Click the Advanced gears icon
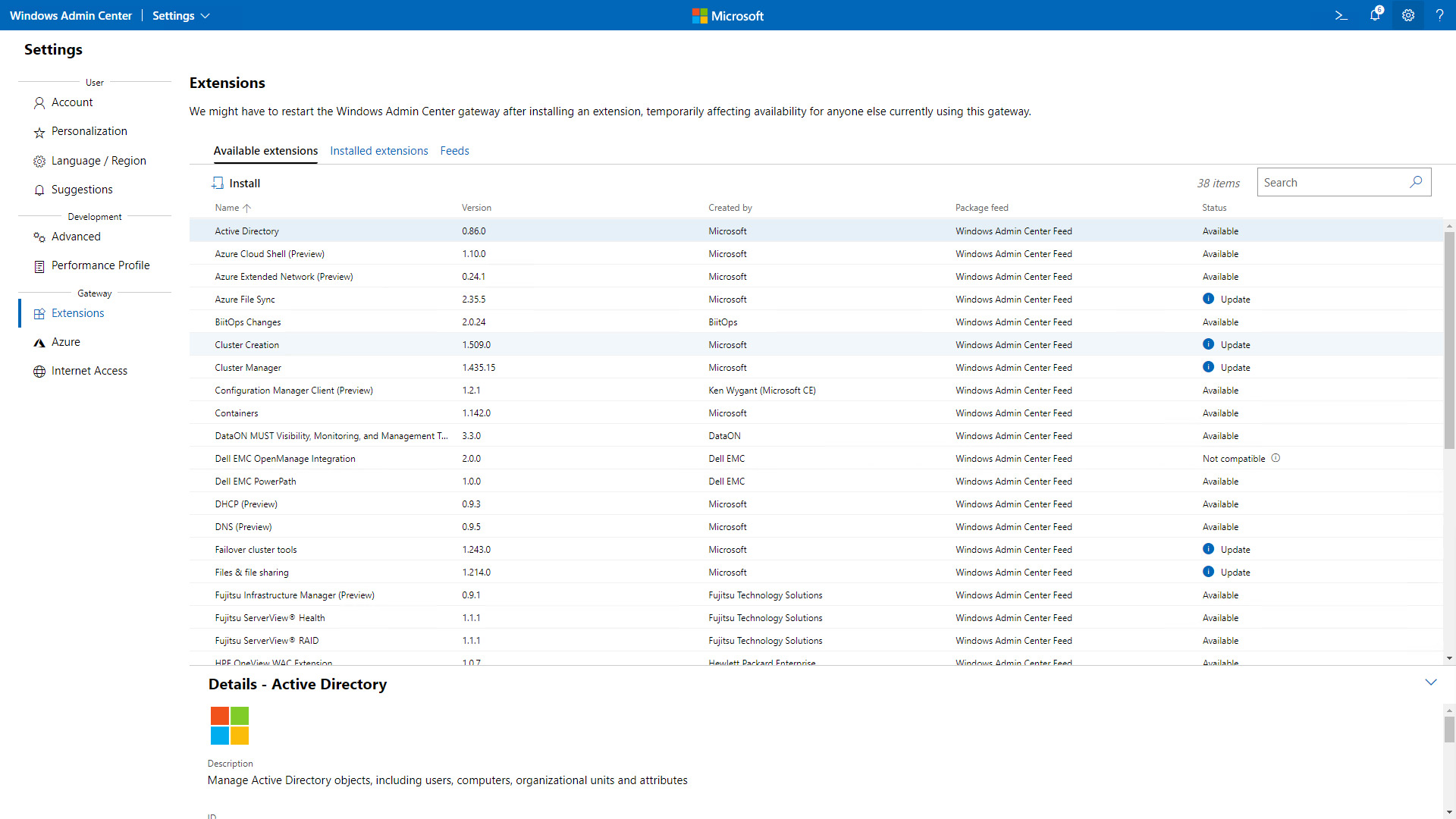1456x819 pixels. [x=39, y=237]
